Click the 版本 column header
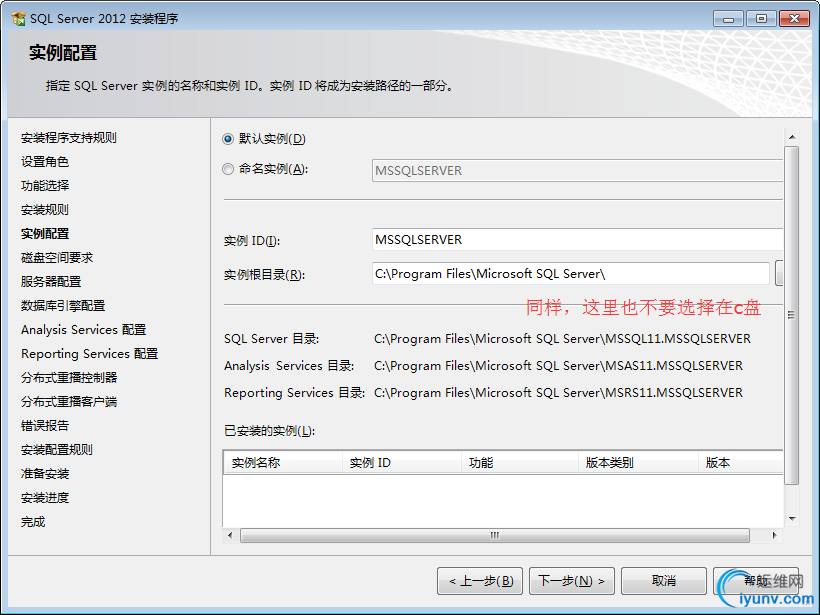 pyautogui.click(x=741, y=463)
